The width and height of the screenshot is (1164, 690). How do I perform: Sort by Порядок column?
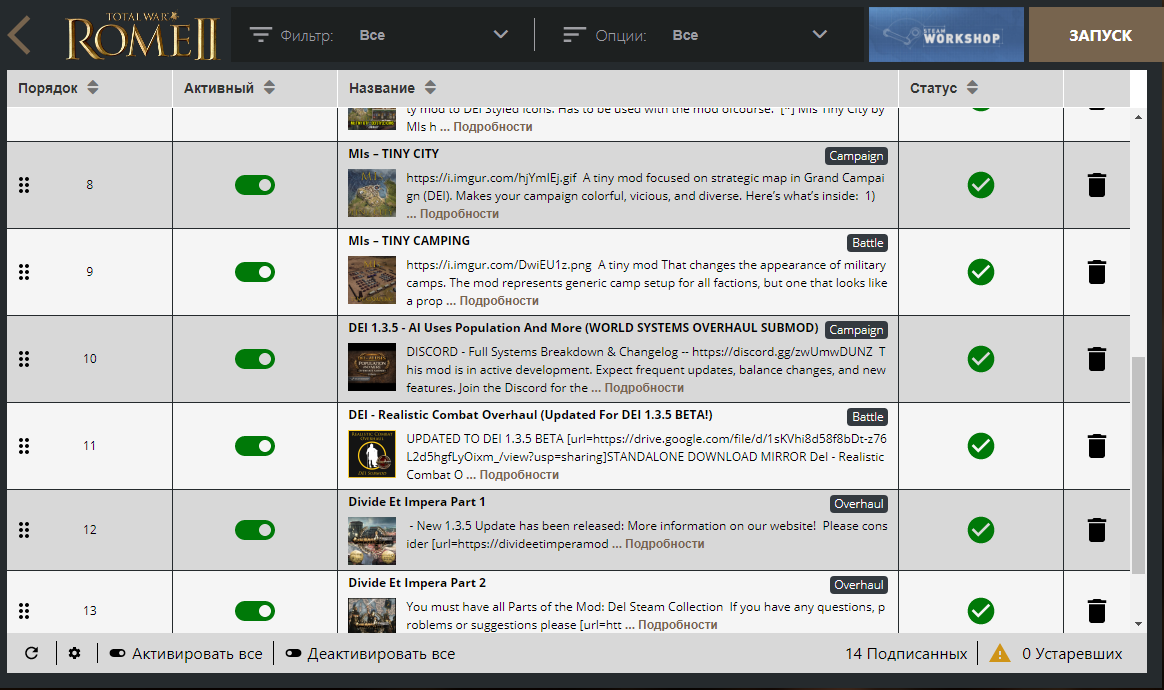59,88
